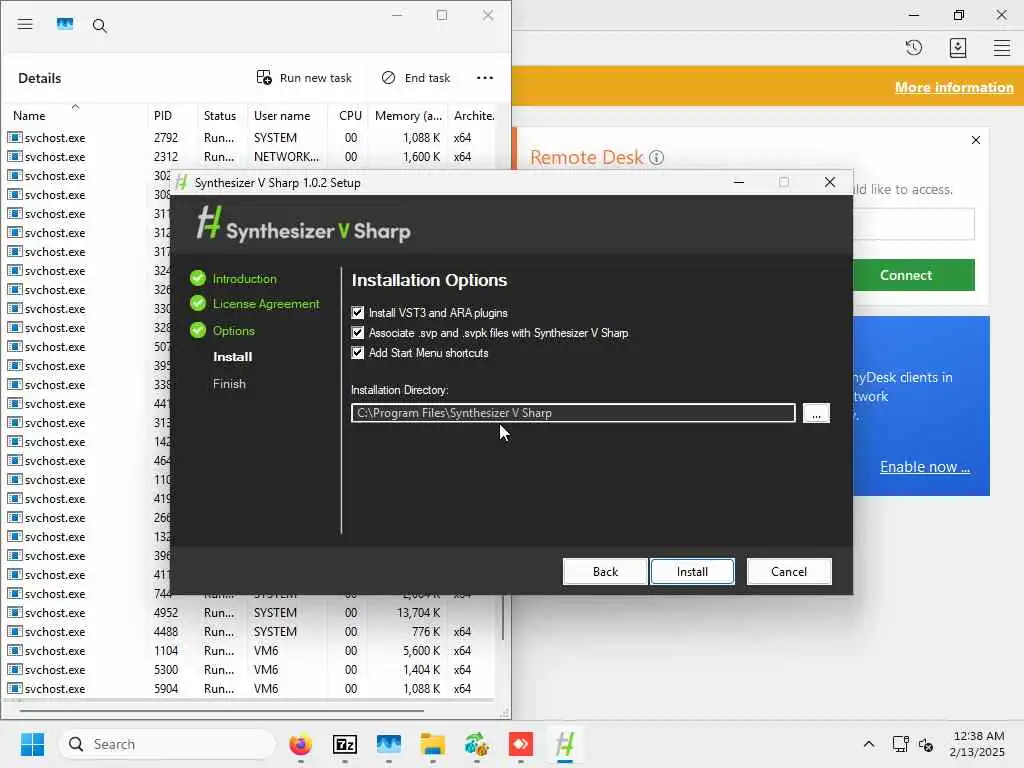Click the Connect button in AnyDesk
The image size is (1024, 768).
pos(913,275)
